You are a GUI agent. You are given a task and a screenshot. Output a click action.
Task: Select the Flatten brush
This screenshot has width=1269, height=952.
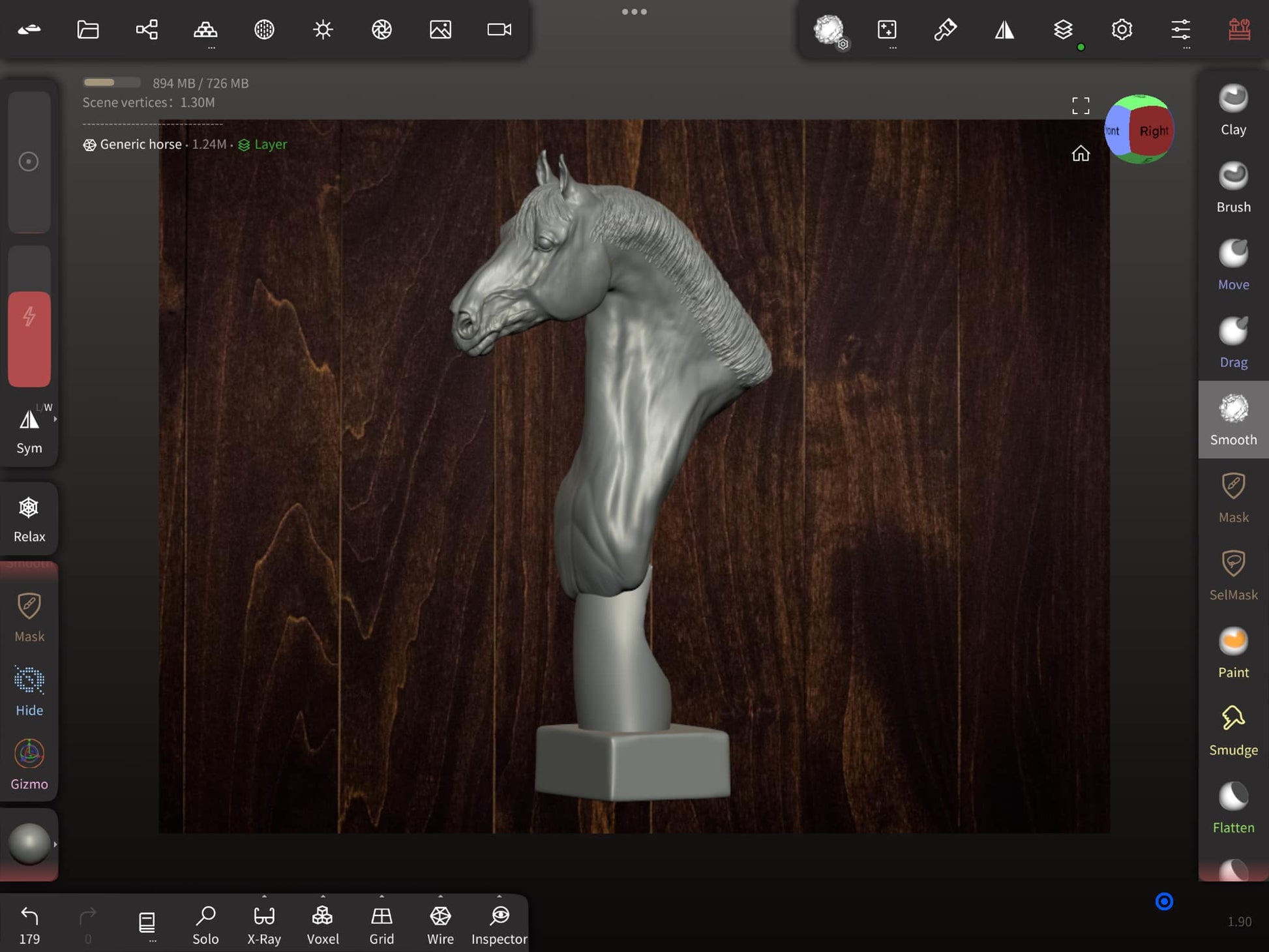click(1232, 809)
